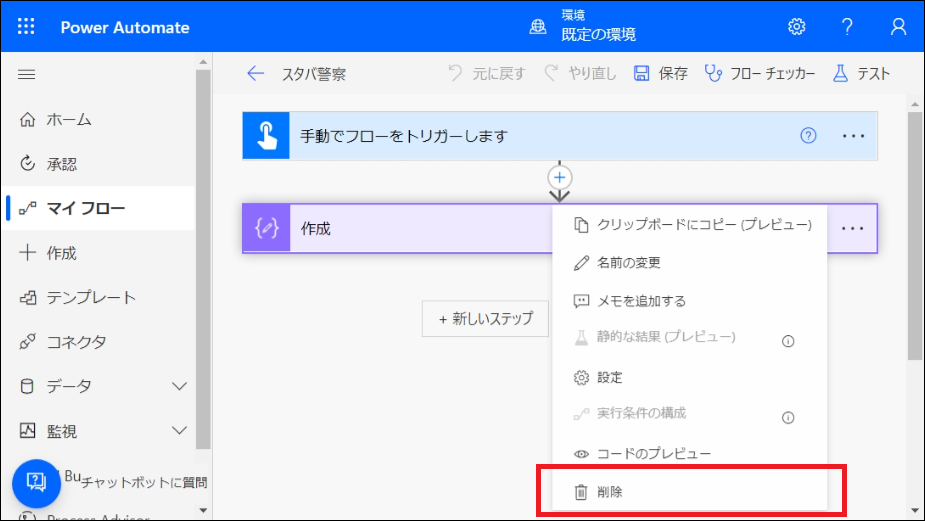Choose メモを追加する from the menu
This screenshot has height=521, width=925.
tap(690, 301)
